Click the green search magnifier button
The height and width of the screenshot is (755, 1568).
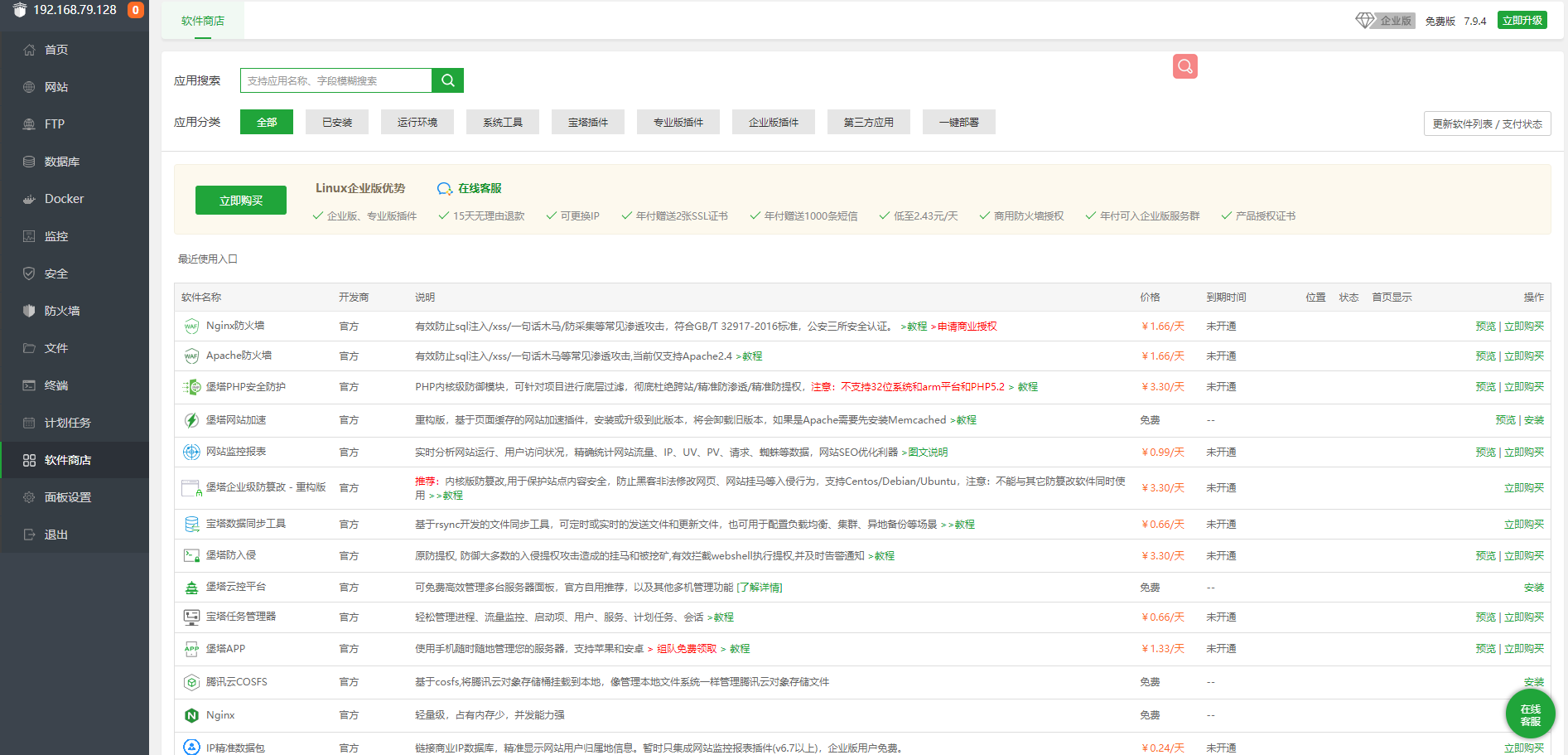tap(448, 80)
